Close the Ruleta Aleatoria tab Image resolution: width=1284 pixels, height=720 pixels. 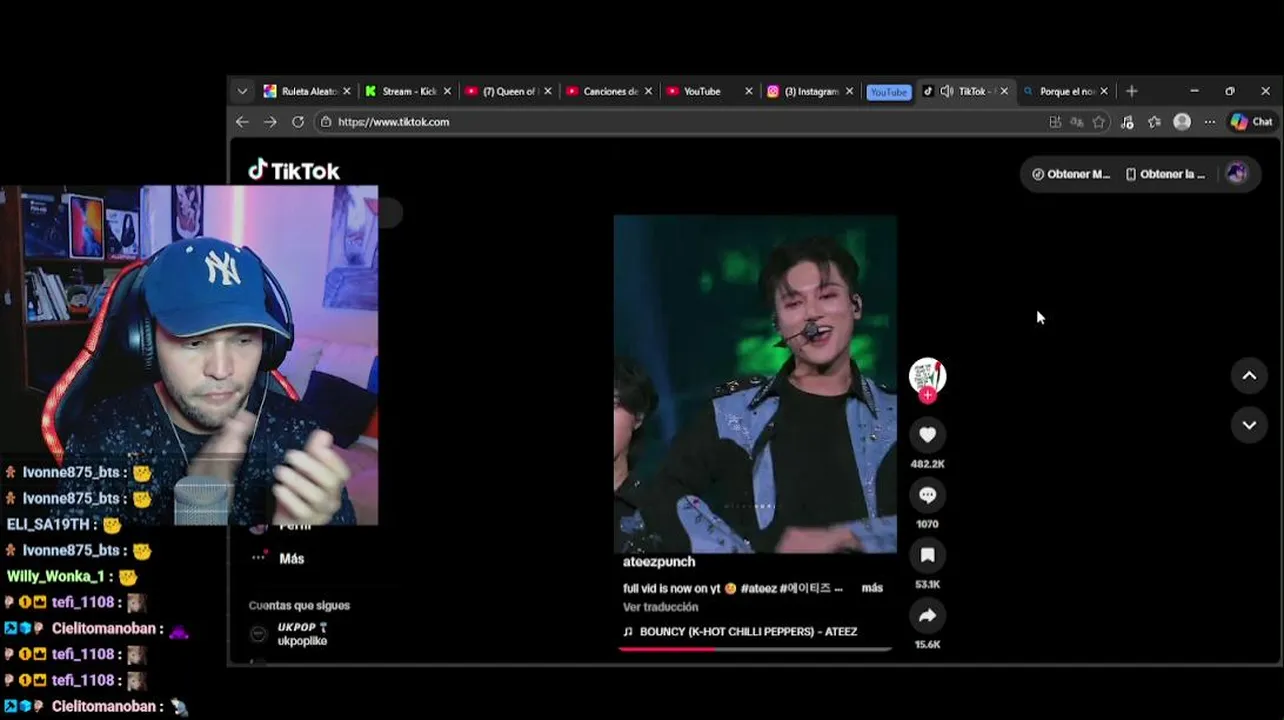pos(347,91)
